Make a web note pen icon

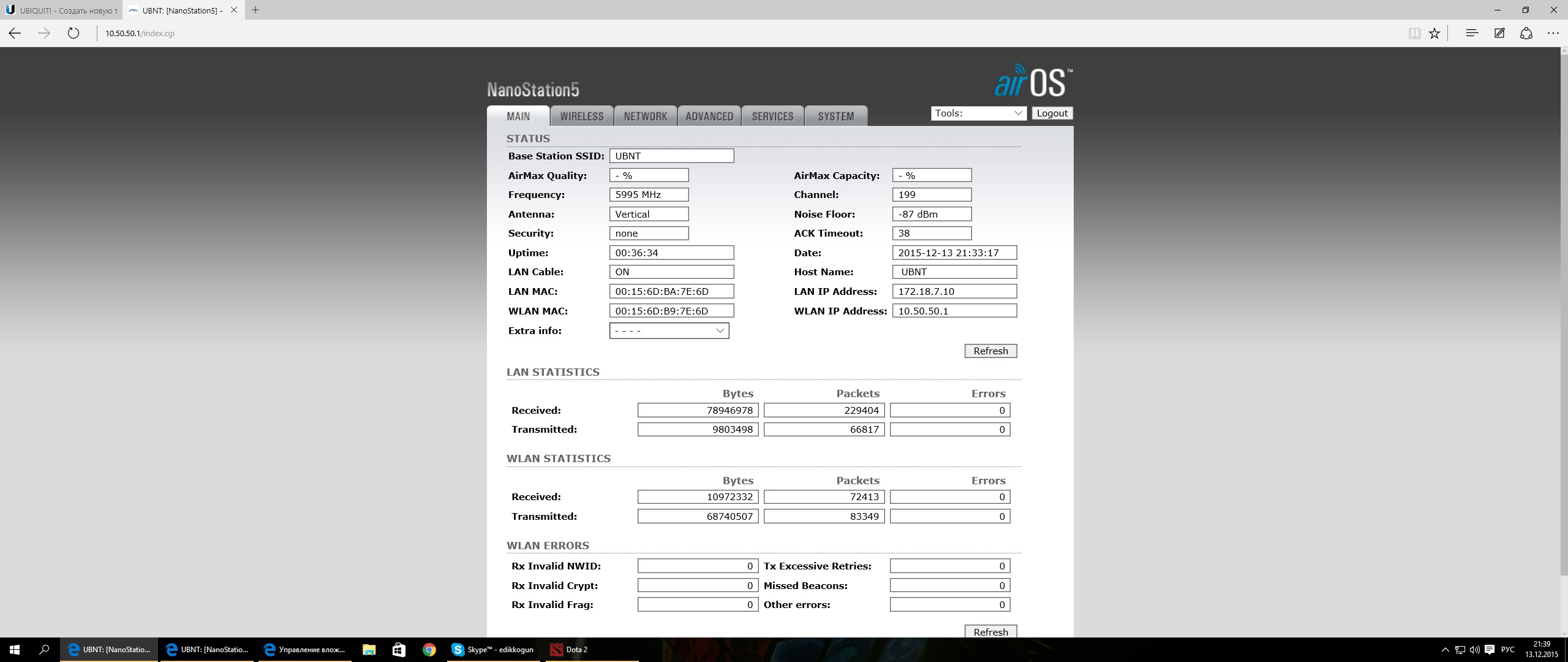[1499, 33]
